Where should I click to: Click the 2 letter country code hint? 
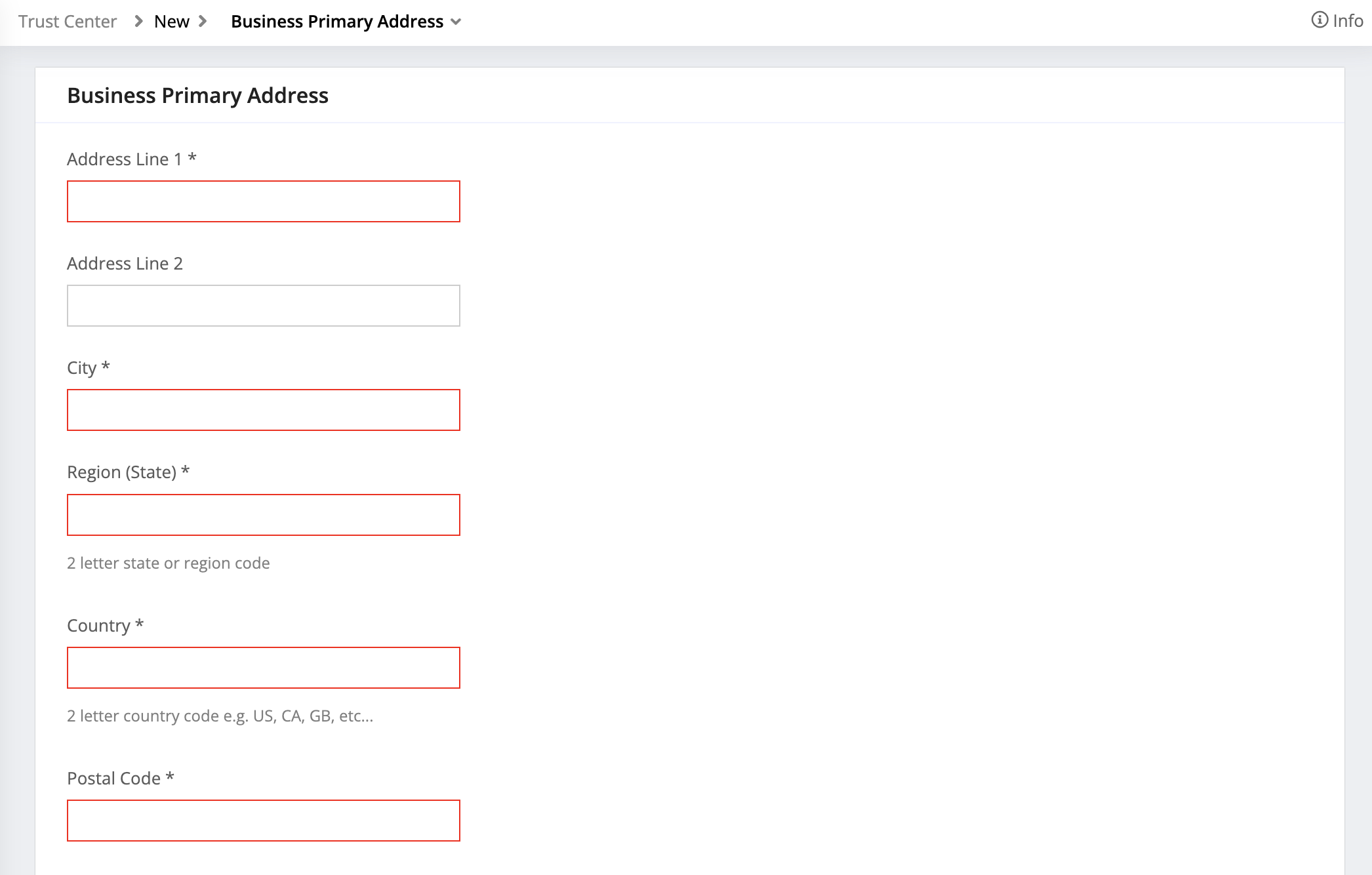(220, 716)
